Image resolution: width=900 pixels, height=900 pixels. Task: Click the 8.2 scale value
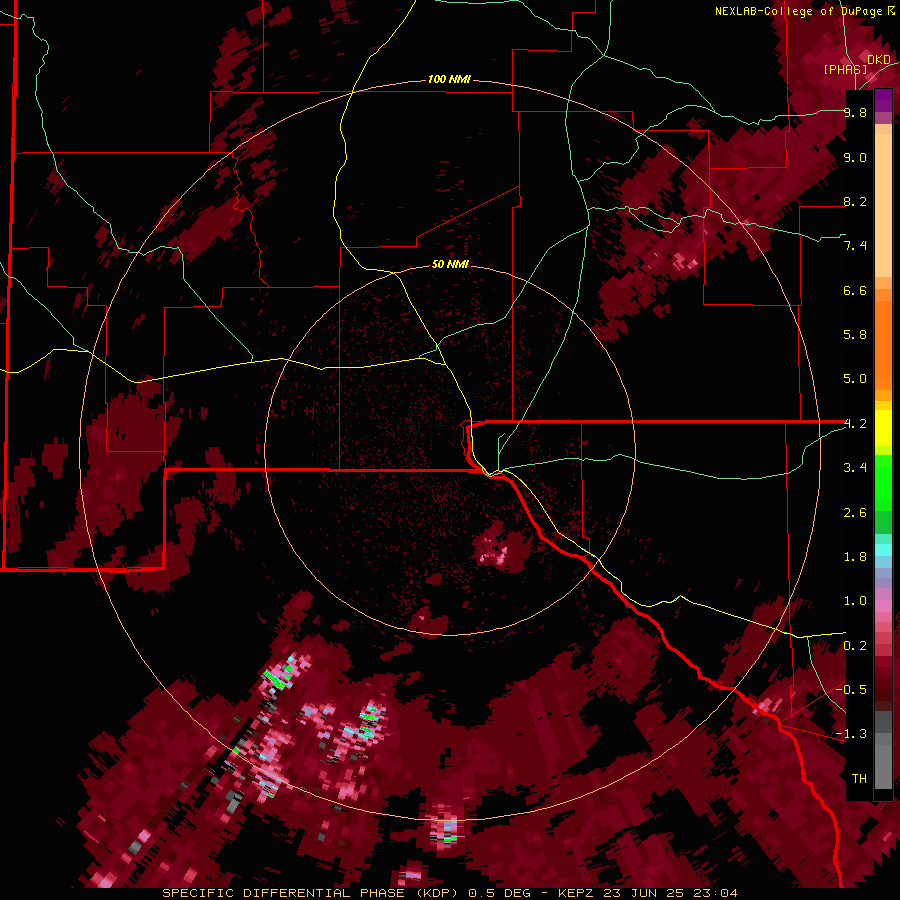(855, 201)
